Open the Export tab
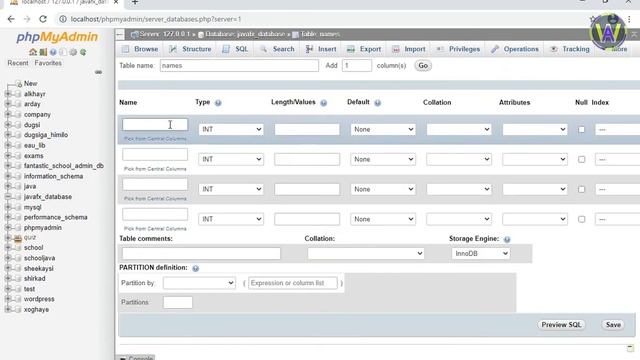Image resolution: width=640 pixels, height=360 pixels. 364,49
